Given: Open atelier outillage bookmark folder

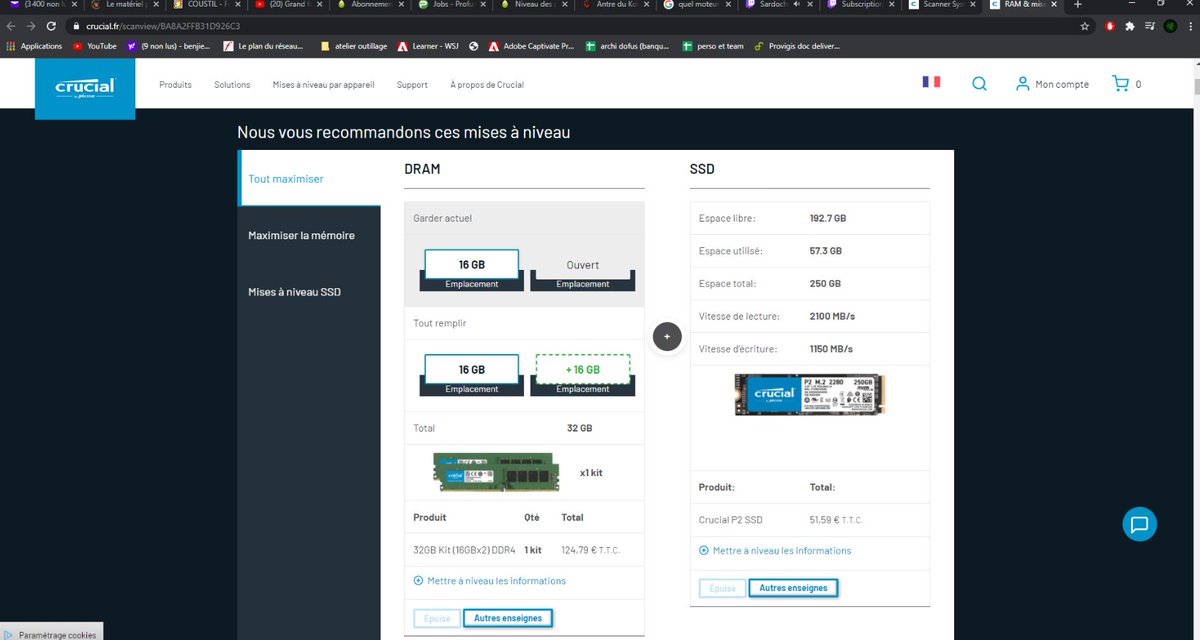Looking at the screenshot, I should click(x=356, y=46).
